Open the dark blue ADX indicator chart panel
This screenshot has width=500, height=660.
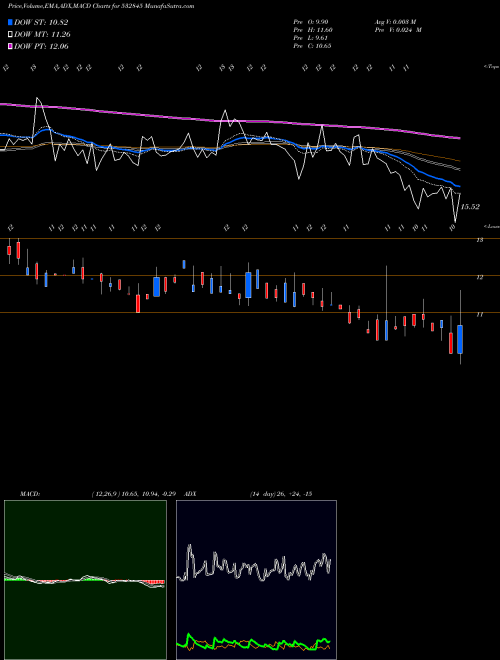tap(256, 580)
